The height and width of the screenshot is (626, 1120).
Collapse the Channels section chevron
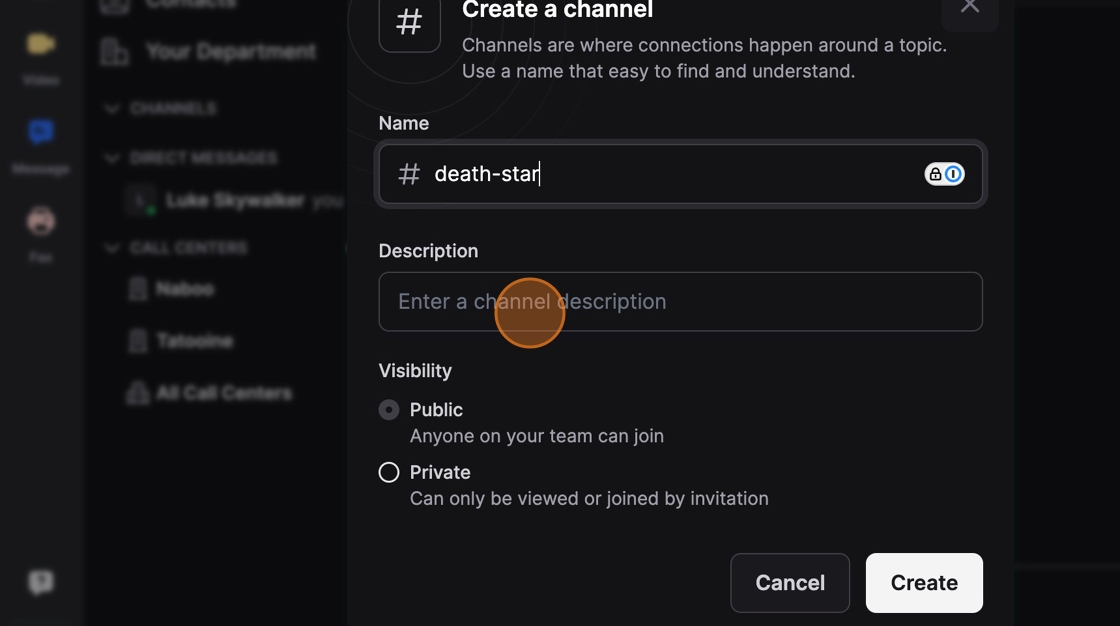(111, 109)
